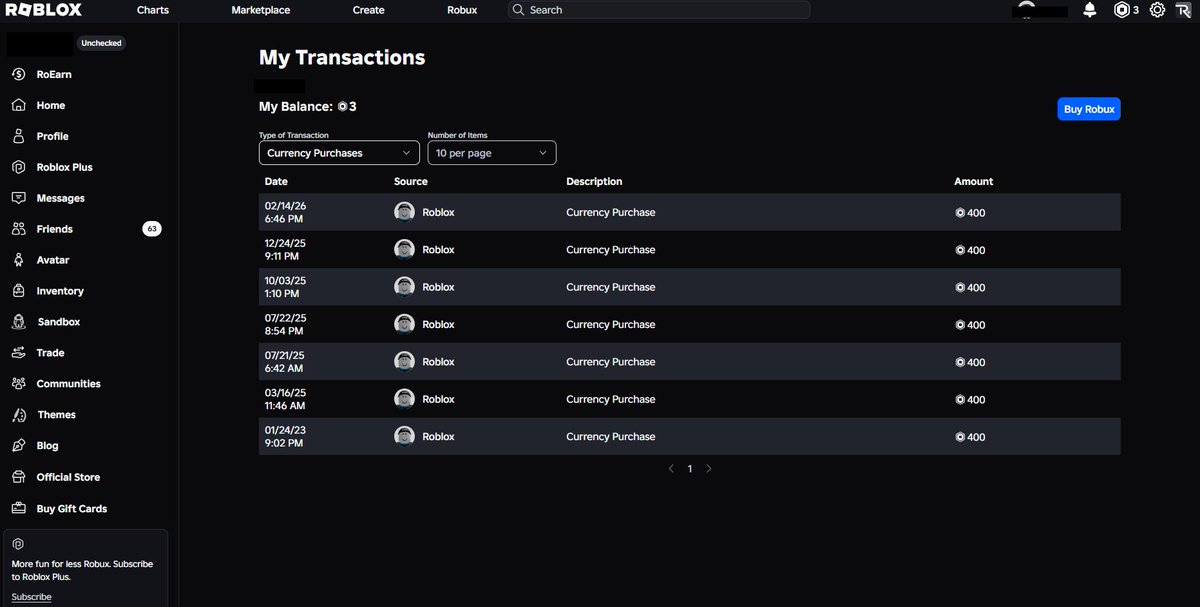Open the settings gear icon
This screenshot has width=1200, height=607.
pyautogui.click(x=1157, y=10)
